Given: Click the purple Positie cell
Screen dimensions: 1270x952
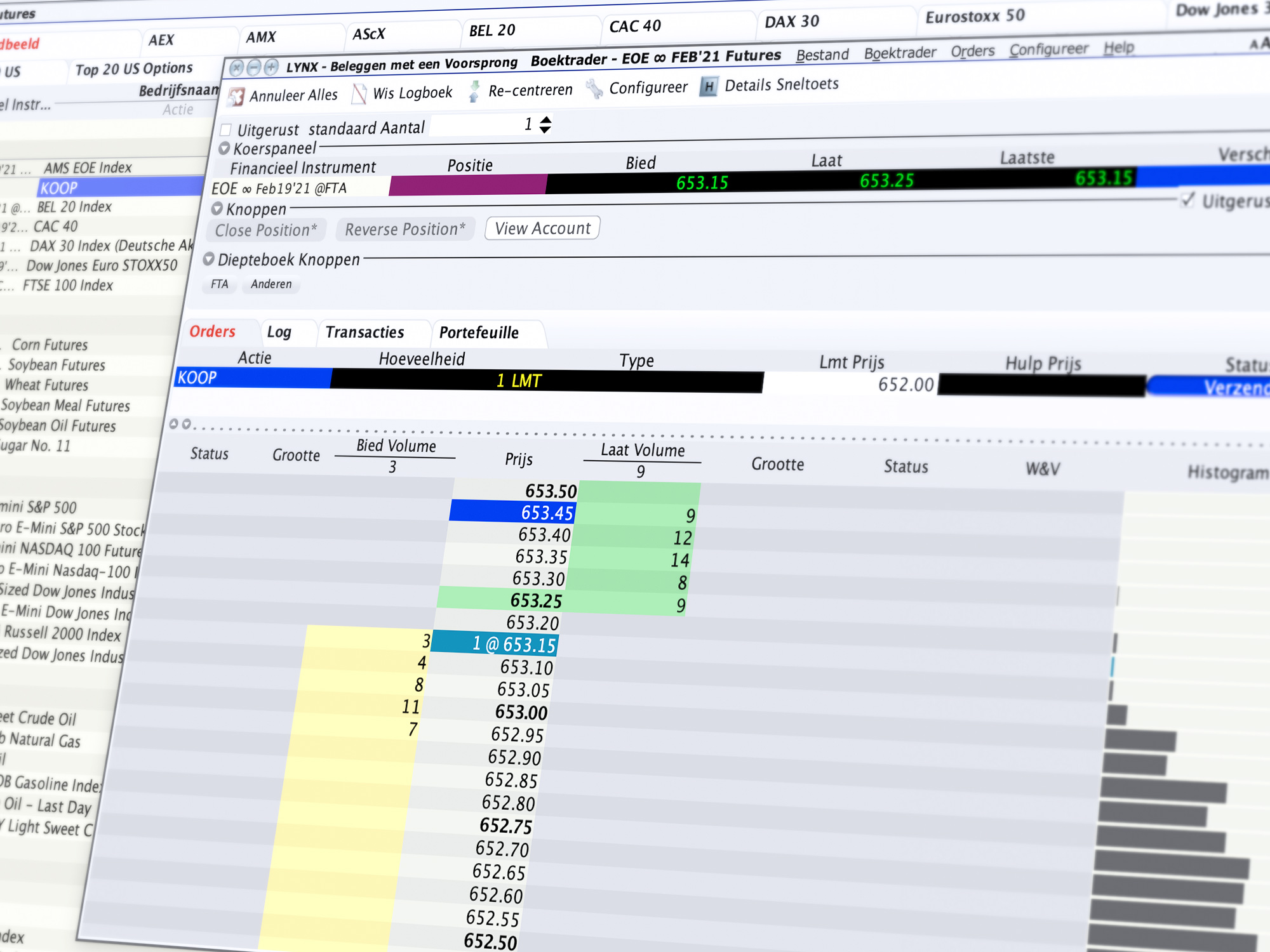Looking at the screenshot, I should click(x=468, y=185).
